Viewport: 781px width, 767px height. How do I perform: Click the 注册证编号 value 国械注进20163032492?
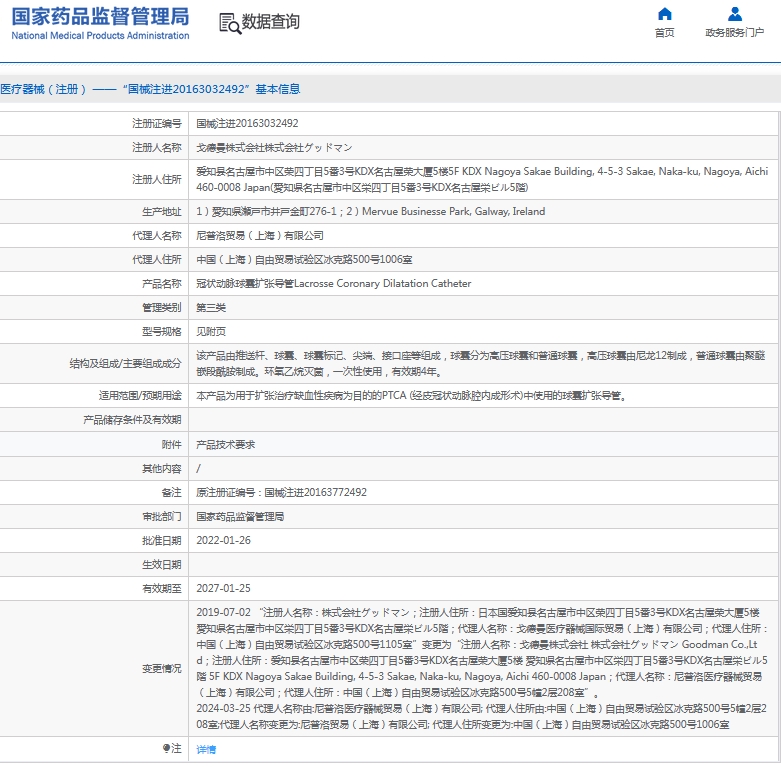247,124
